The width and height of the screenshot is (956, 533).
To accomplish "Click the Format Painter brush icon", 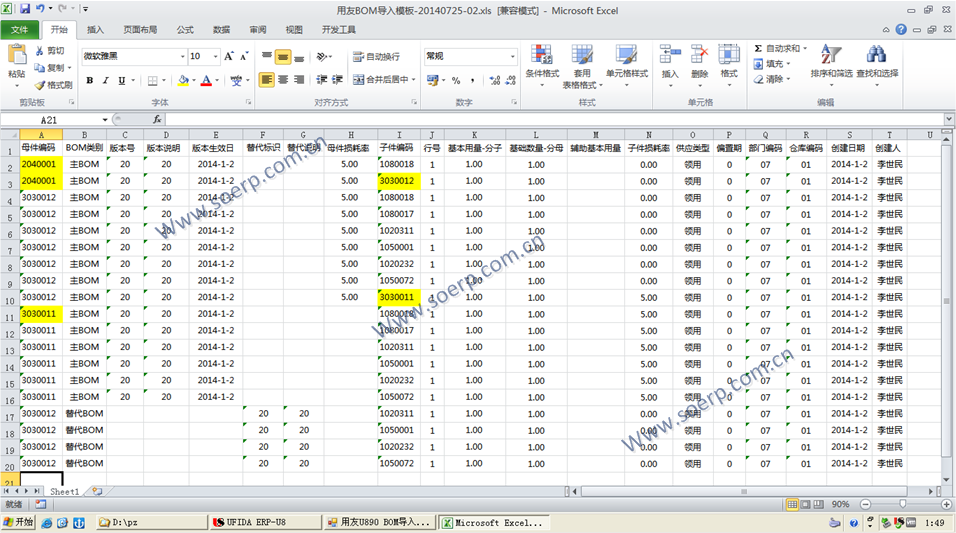I will click(40, 85).
